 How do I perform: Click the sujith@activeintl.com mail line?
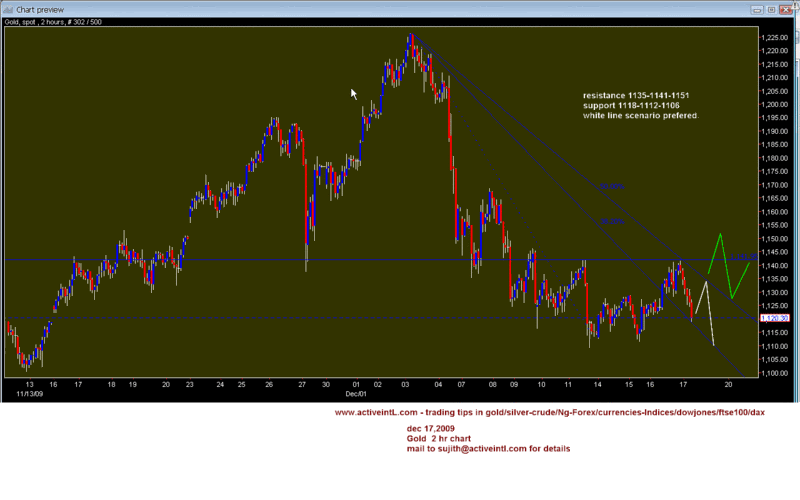tap(488, 449)
